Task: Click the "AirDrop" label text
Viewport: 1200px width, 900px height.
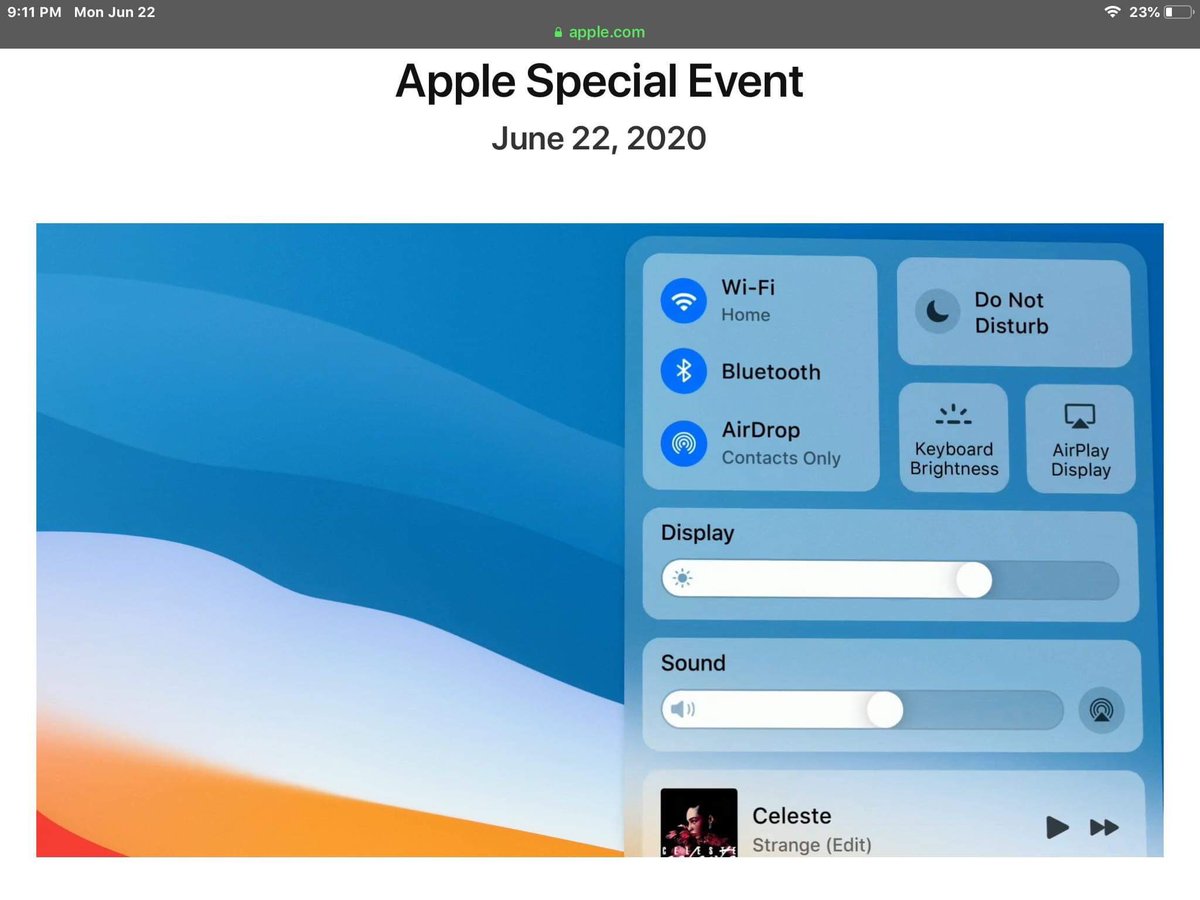Action: pyautogui.click(x=761, y=431)
